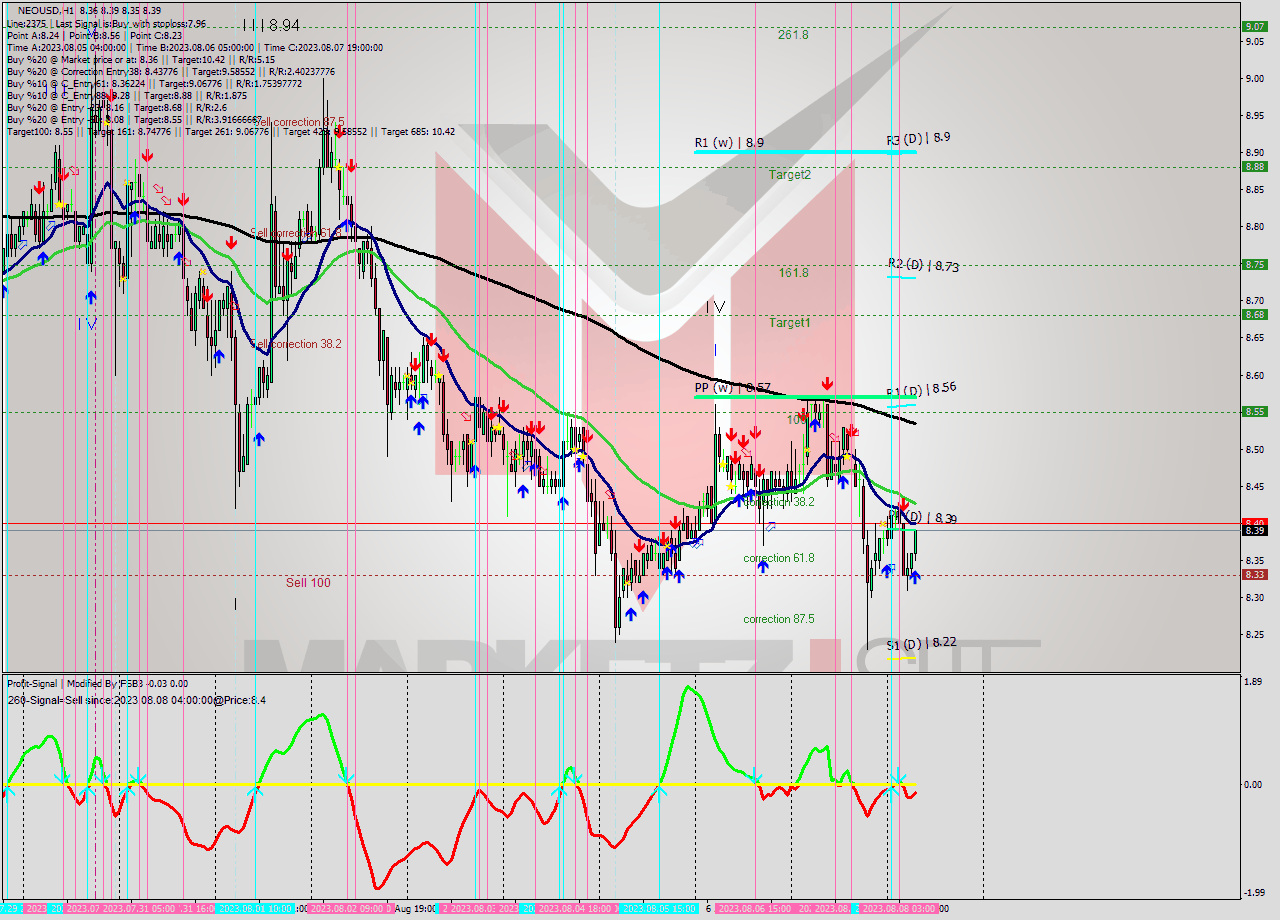Click the 'R2 (D) | 8.73' resistance label
This screenshot has height=920, width=1280.
point(923,266)
